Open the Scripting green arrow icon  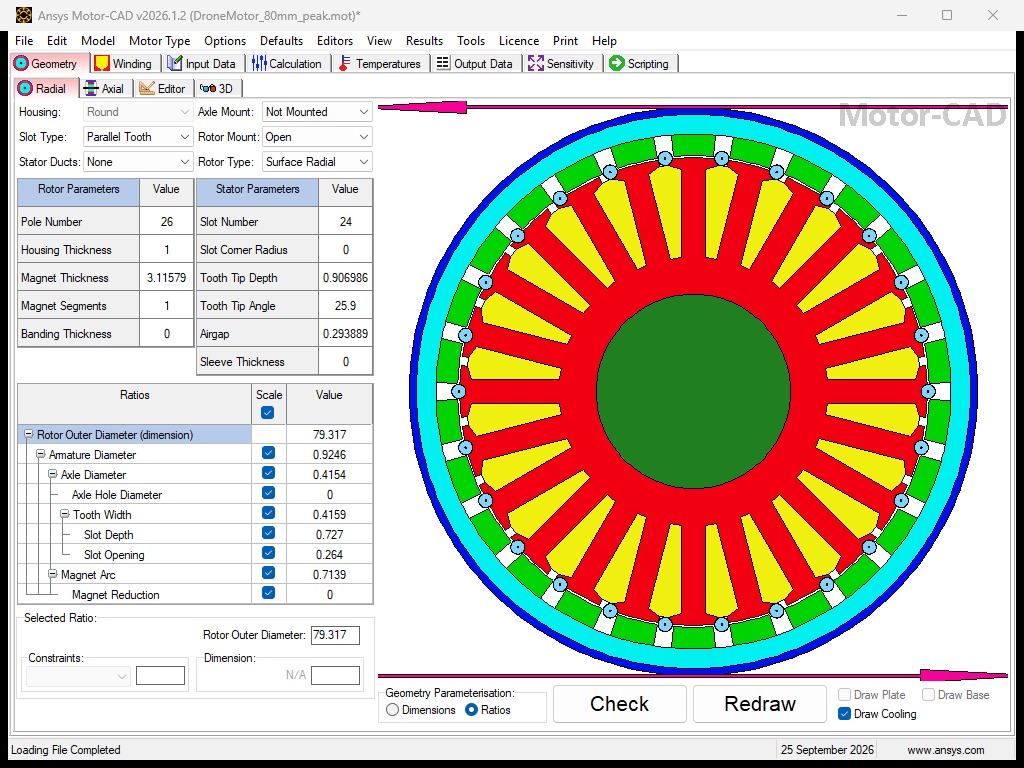[x=616, y=63]
